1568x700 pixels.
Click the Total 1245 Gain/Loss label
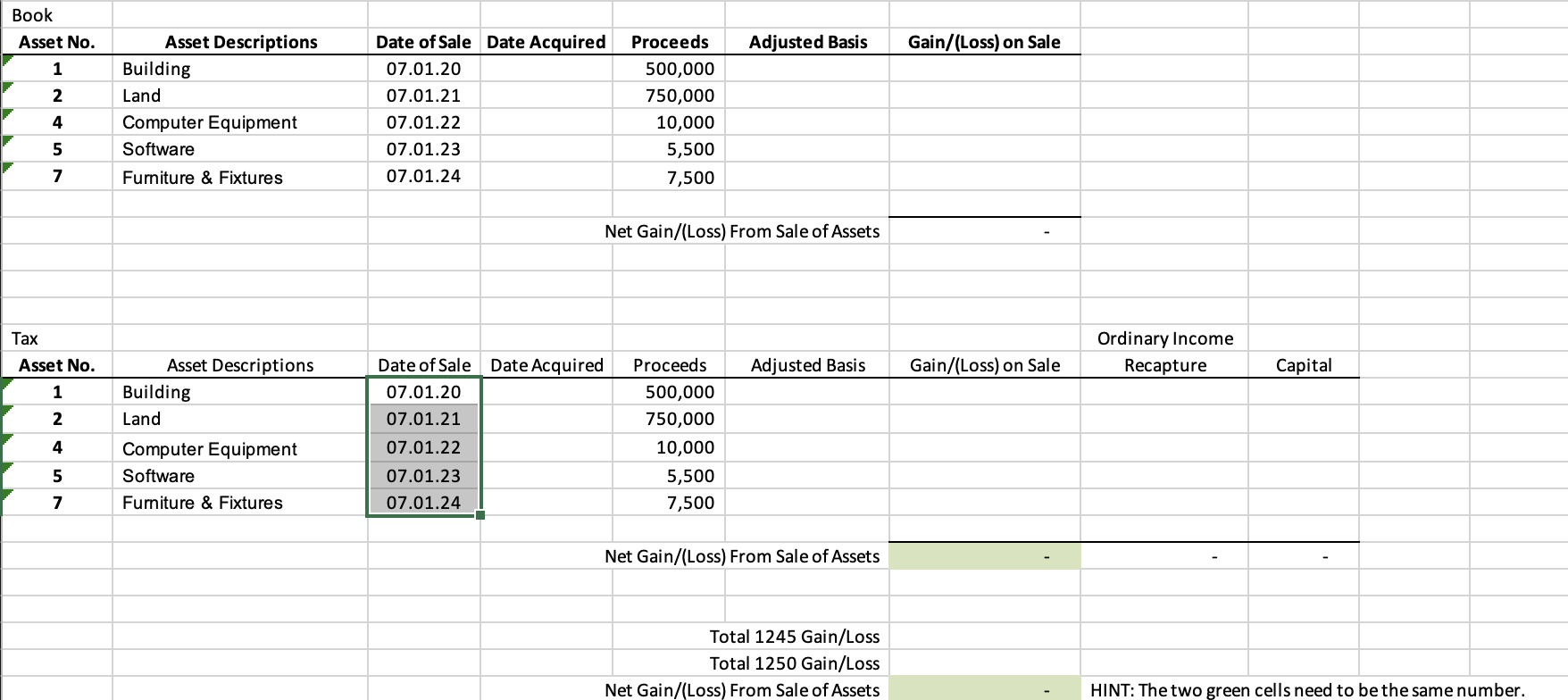(x=795, y=637)
